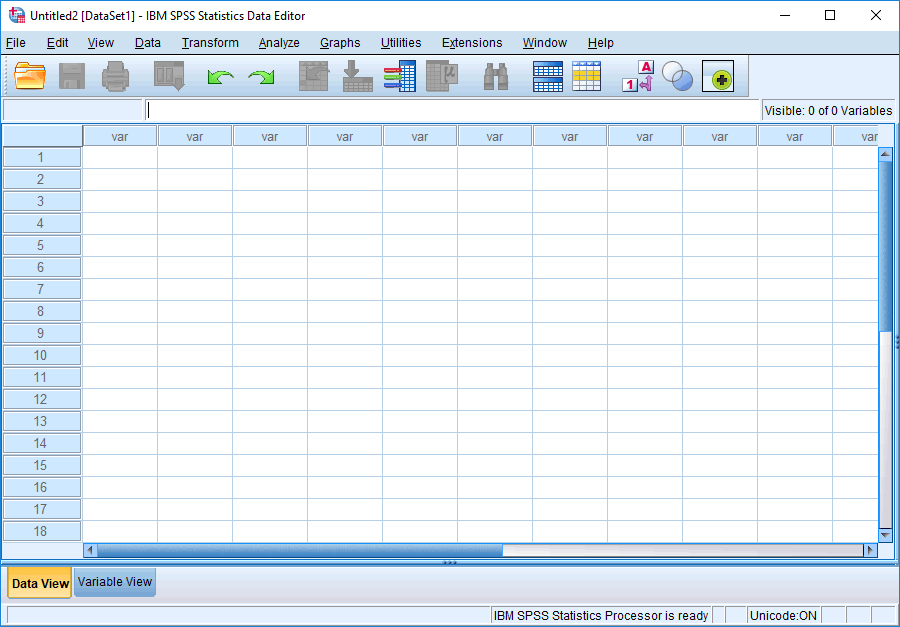
Task: Click the horizontal scrollbar right arrow
Action: 869,549
